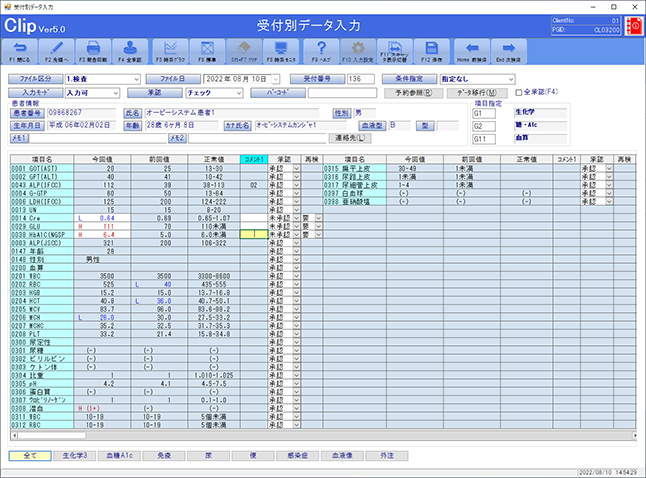Open the file date picker dropdown
646x478 pixels.
coord(276,79)
